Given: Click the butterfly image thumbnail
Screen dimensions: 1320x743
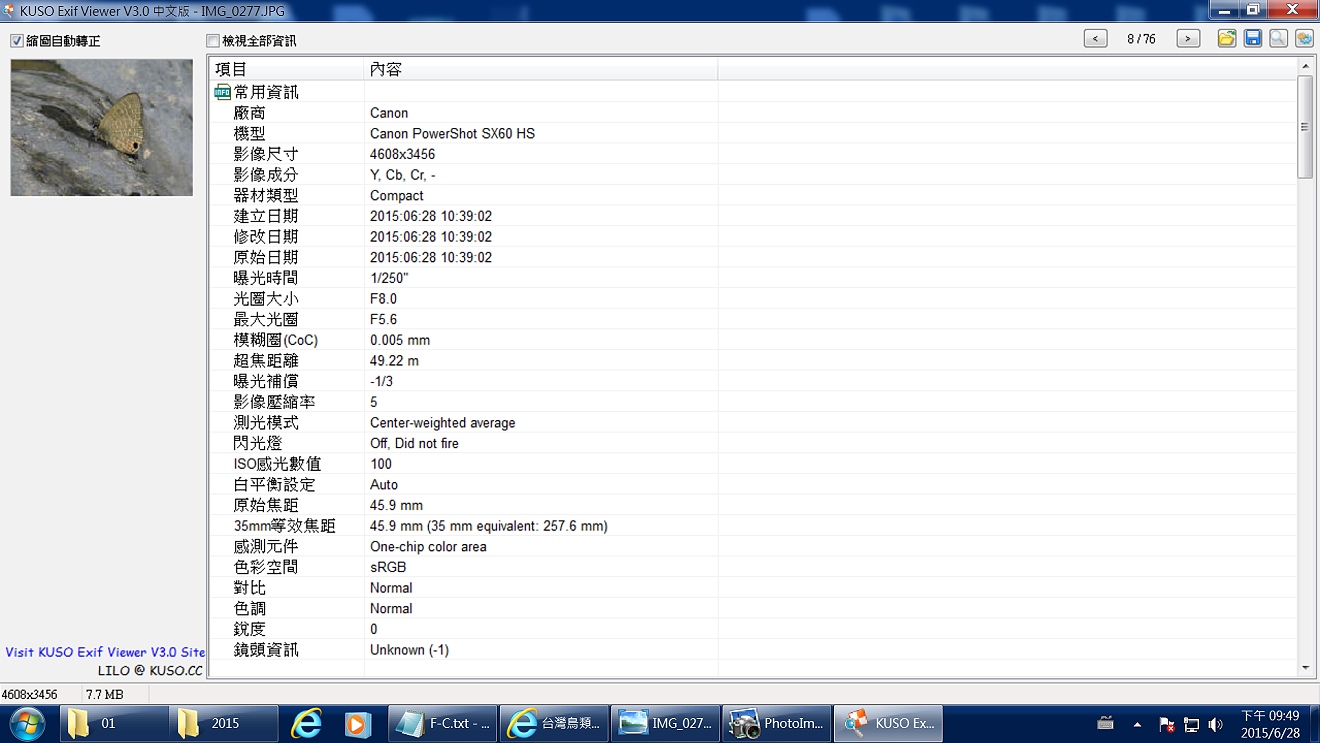Looking at the screenshot, I should pos(102,127).
